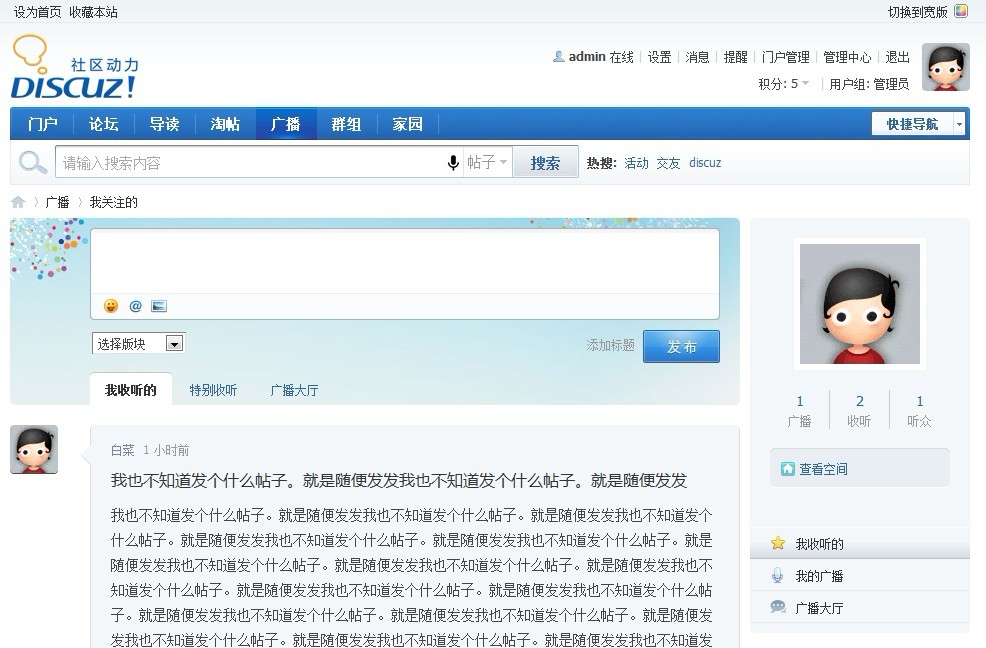The height and width of the screenshot is (648, 986).
Task: Click the insert image icon
Action: (x=159, y=306)
